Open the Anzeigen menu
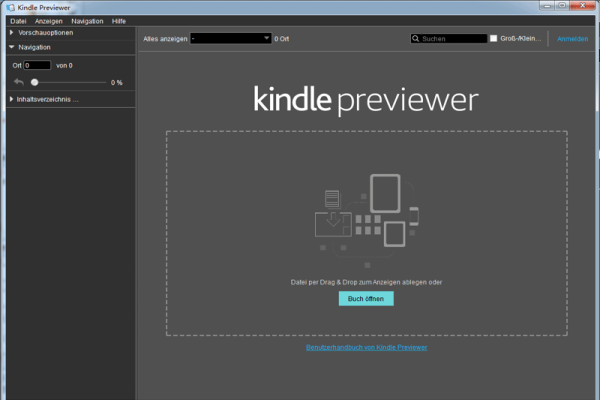Viewport: 600px width, 400px height. pyautogui.click(x=49, y=21)
